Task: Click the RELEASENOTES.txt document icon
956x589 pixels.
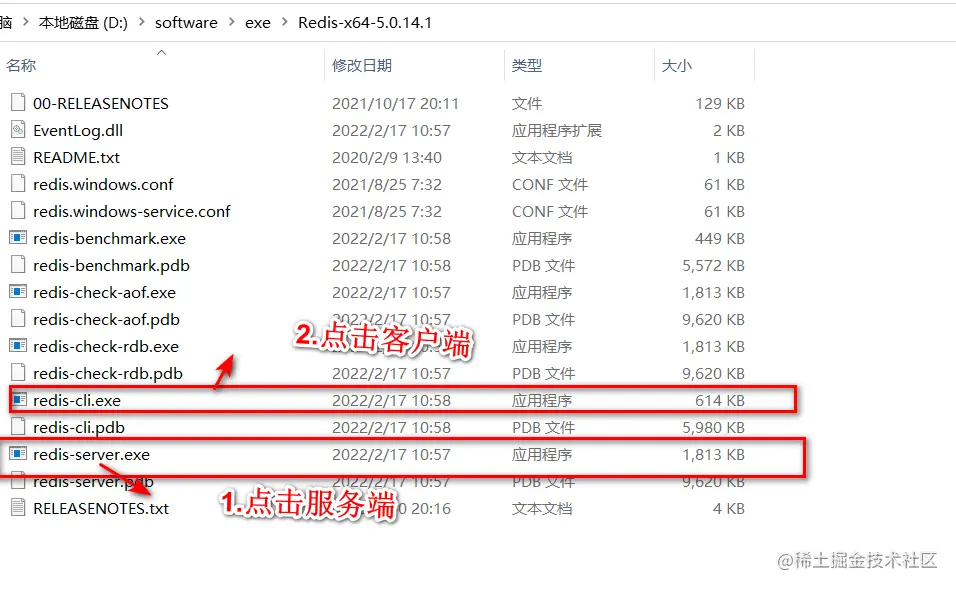Action: (x=18, y=507)
